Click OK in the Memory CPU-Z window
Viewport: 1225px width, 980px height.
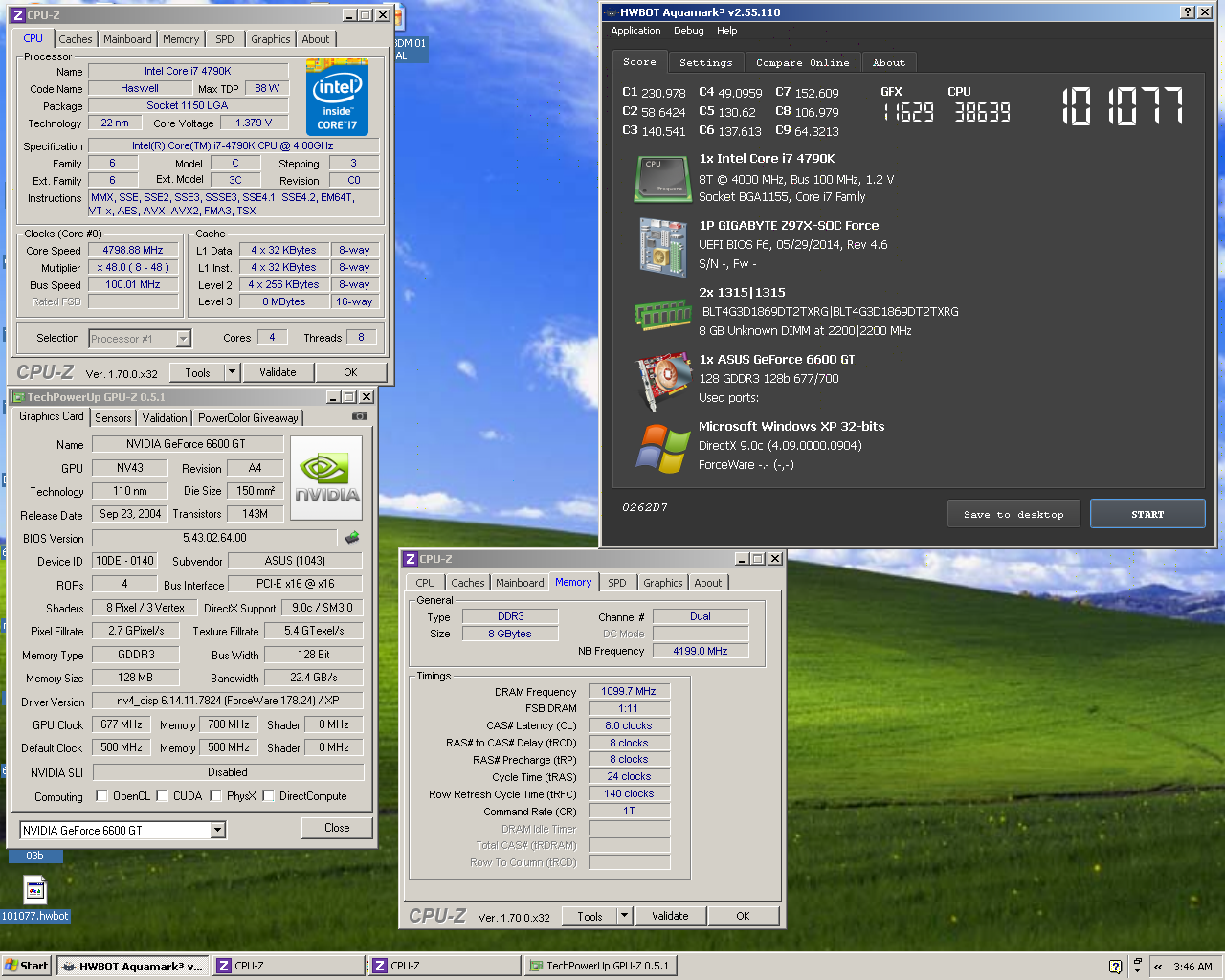(x=743, y=916)
